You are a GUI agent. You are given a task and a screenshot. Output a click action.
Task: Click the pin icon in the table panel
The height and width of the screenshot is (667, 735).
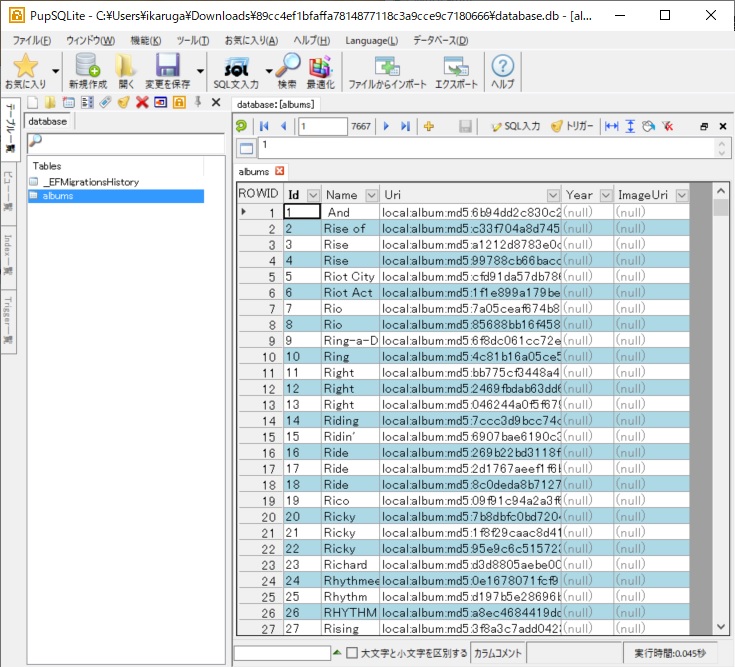click(x=198, y=102)
